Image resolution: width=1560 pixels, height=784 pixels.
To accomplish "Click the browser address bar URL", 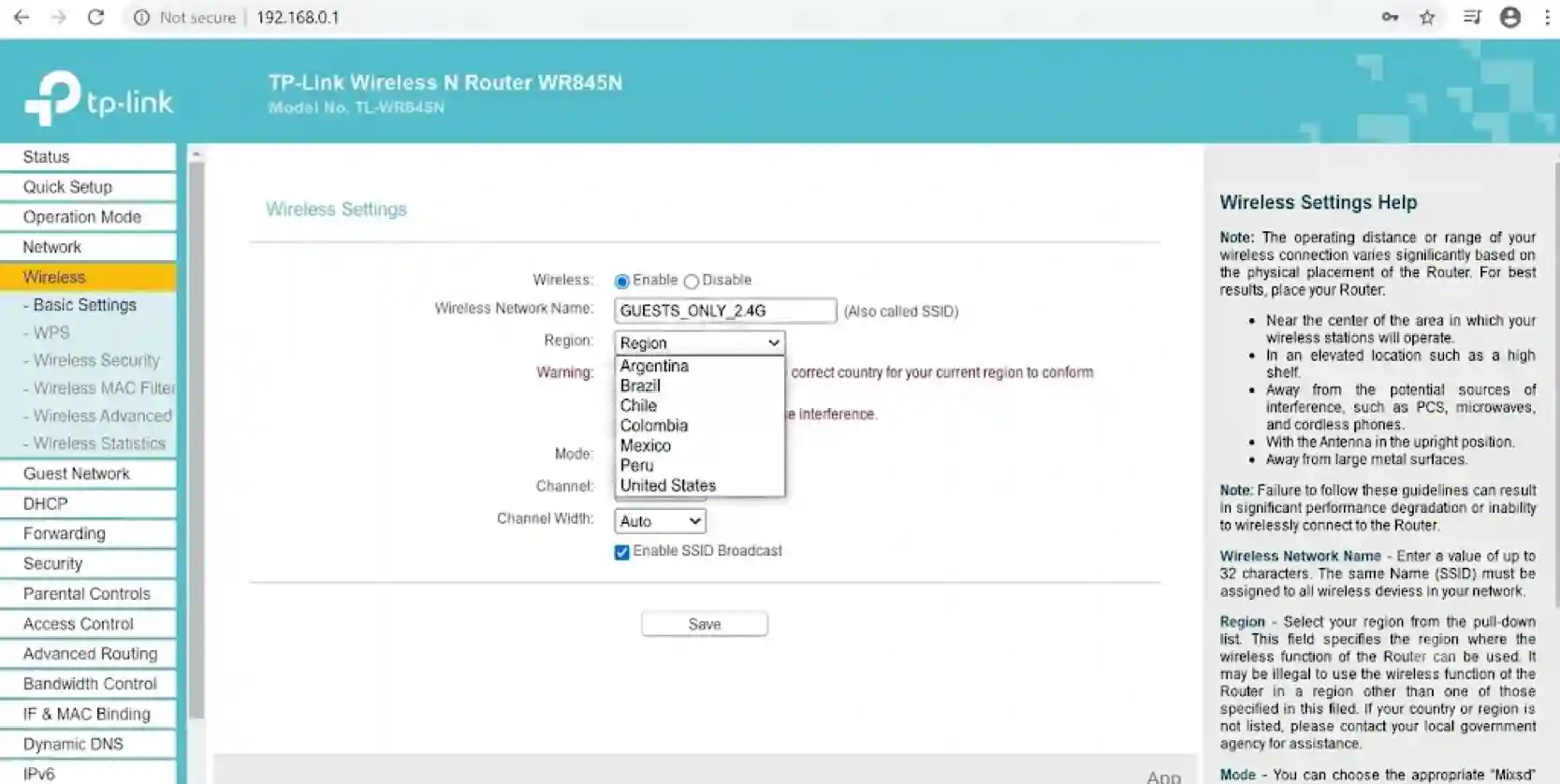I will [298, 17].
